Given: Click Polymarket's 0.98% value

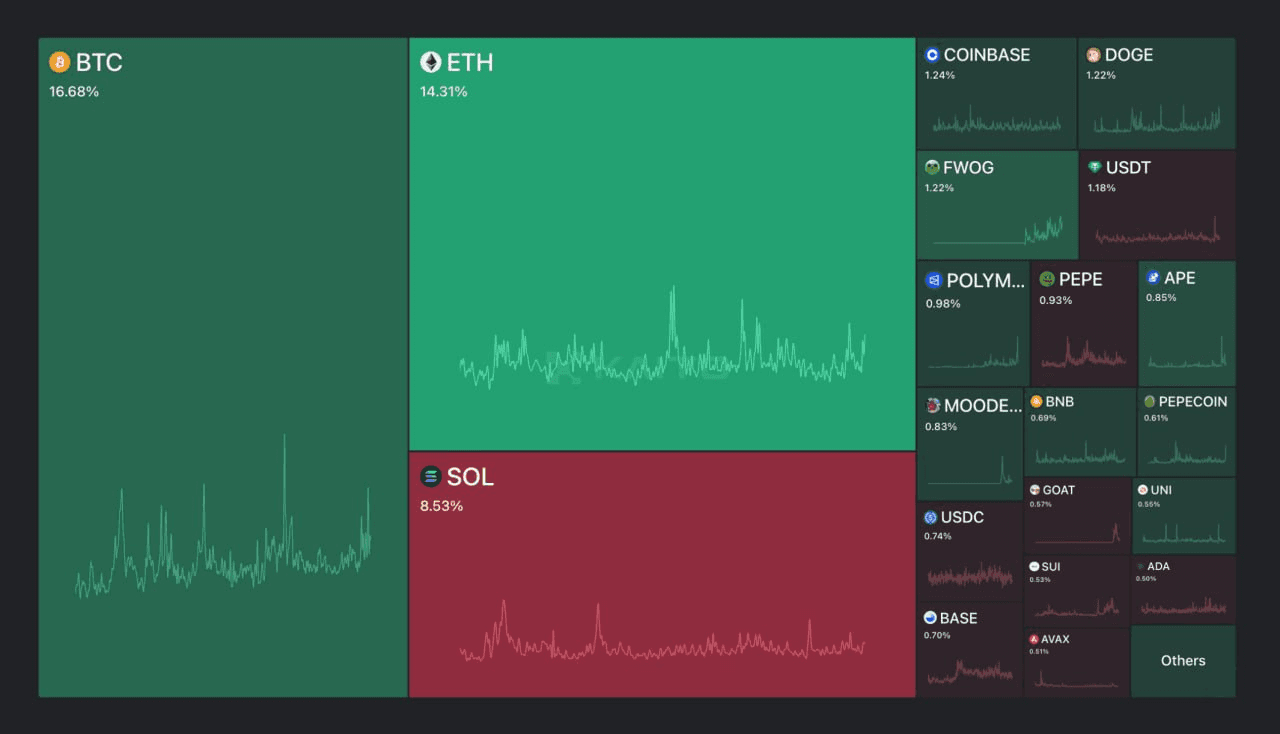Looking at the screenshot, I should click(x=943, y=303).
